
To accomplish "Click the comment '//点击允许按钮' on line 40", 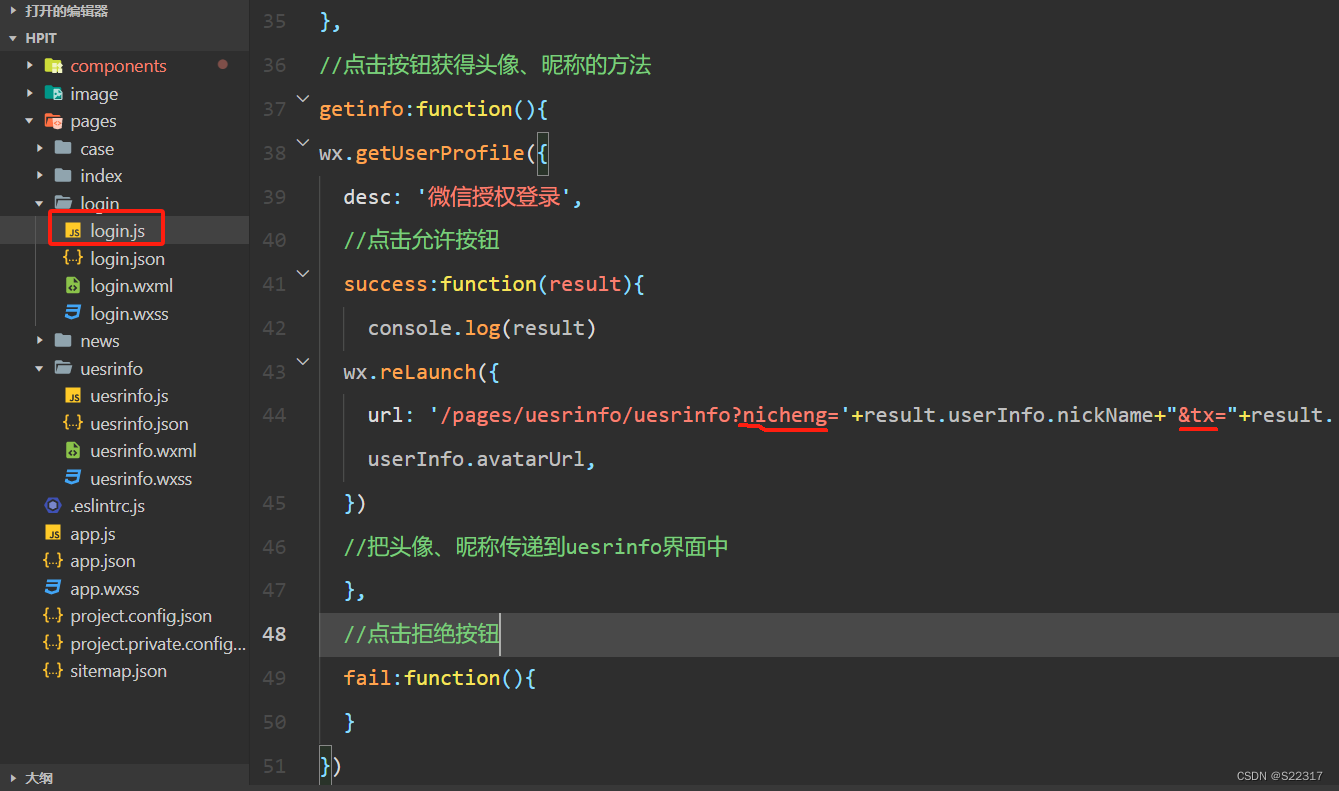I will [x=421, y=240].
